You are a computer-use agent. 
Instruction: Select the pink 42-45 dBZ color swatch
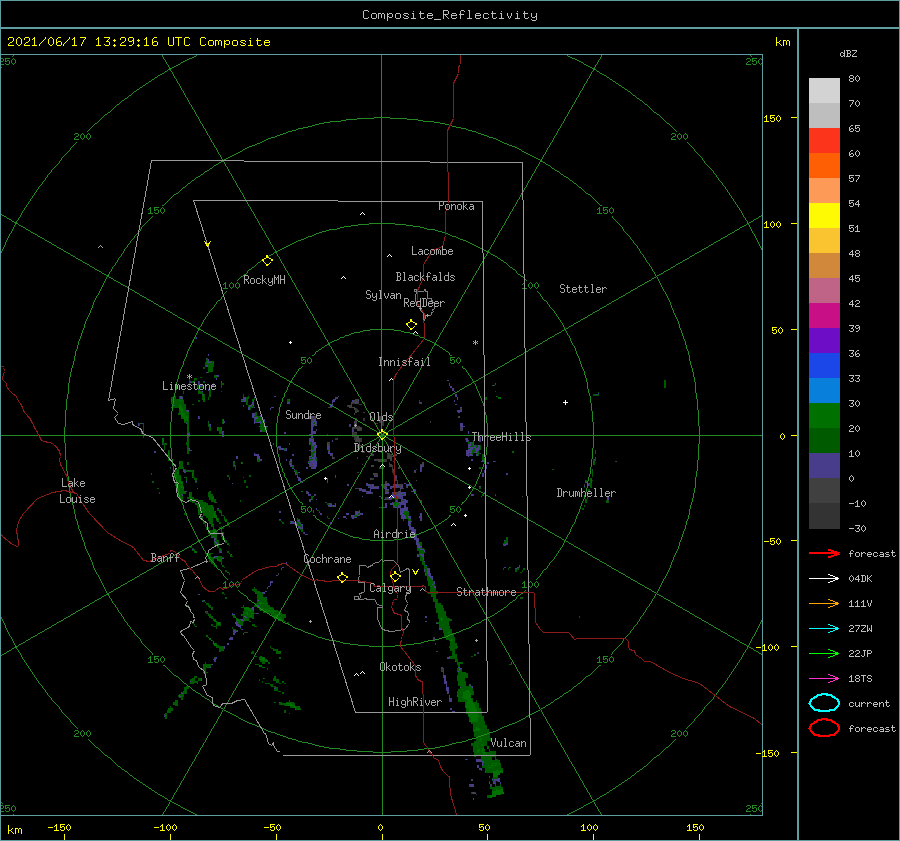824,291
